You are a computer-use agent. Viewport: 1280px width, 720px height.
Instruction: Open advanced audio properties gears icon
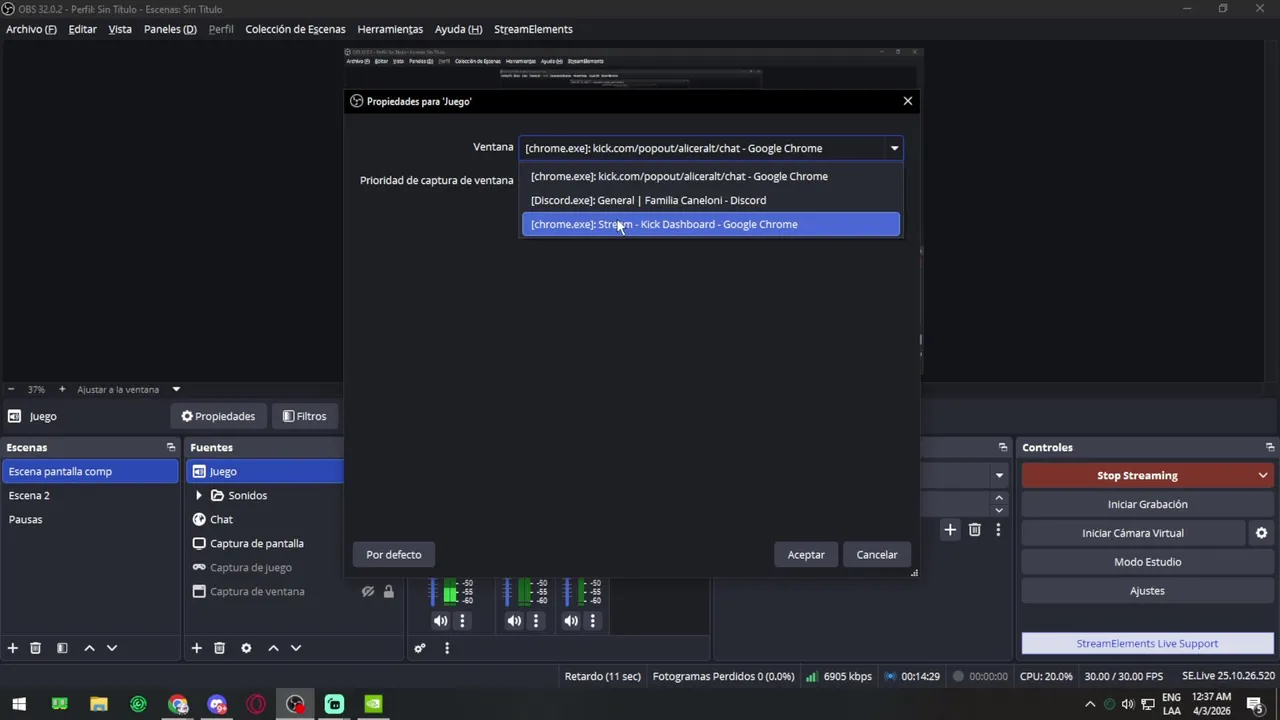(420, 648)
